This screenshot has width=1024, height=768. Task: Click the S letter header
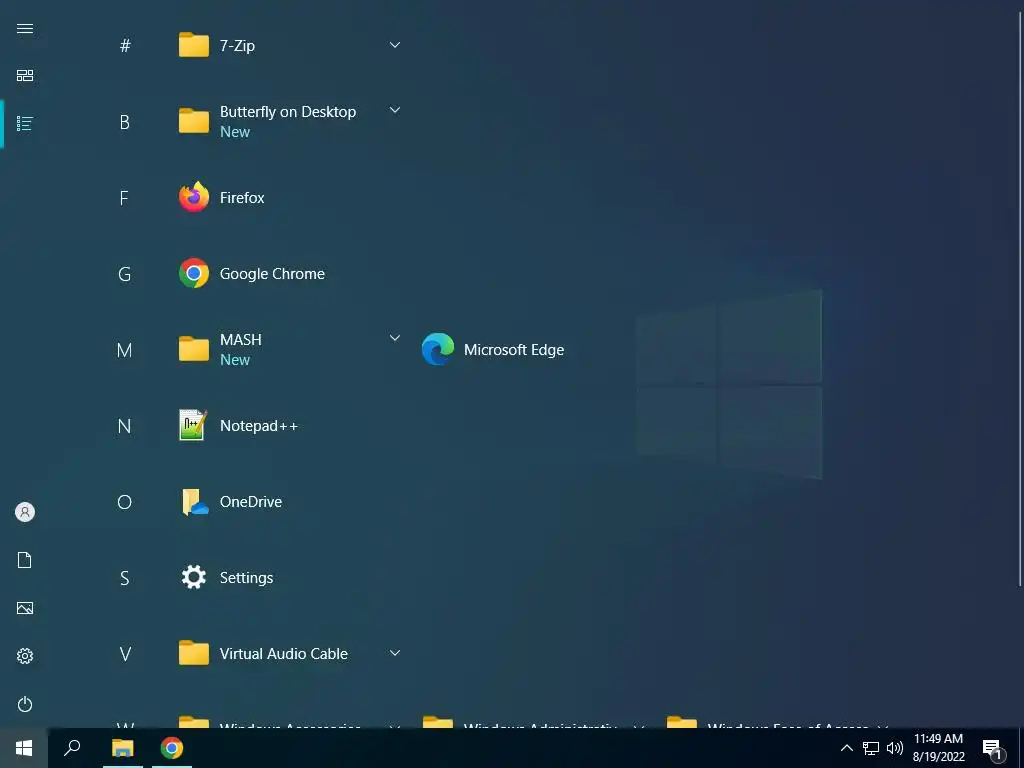pyautogui.click(x=125, y=578)
